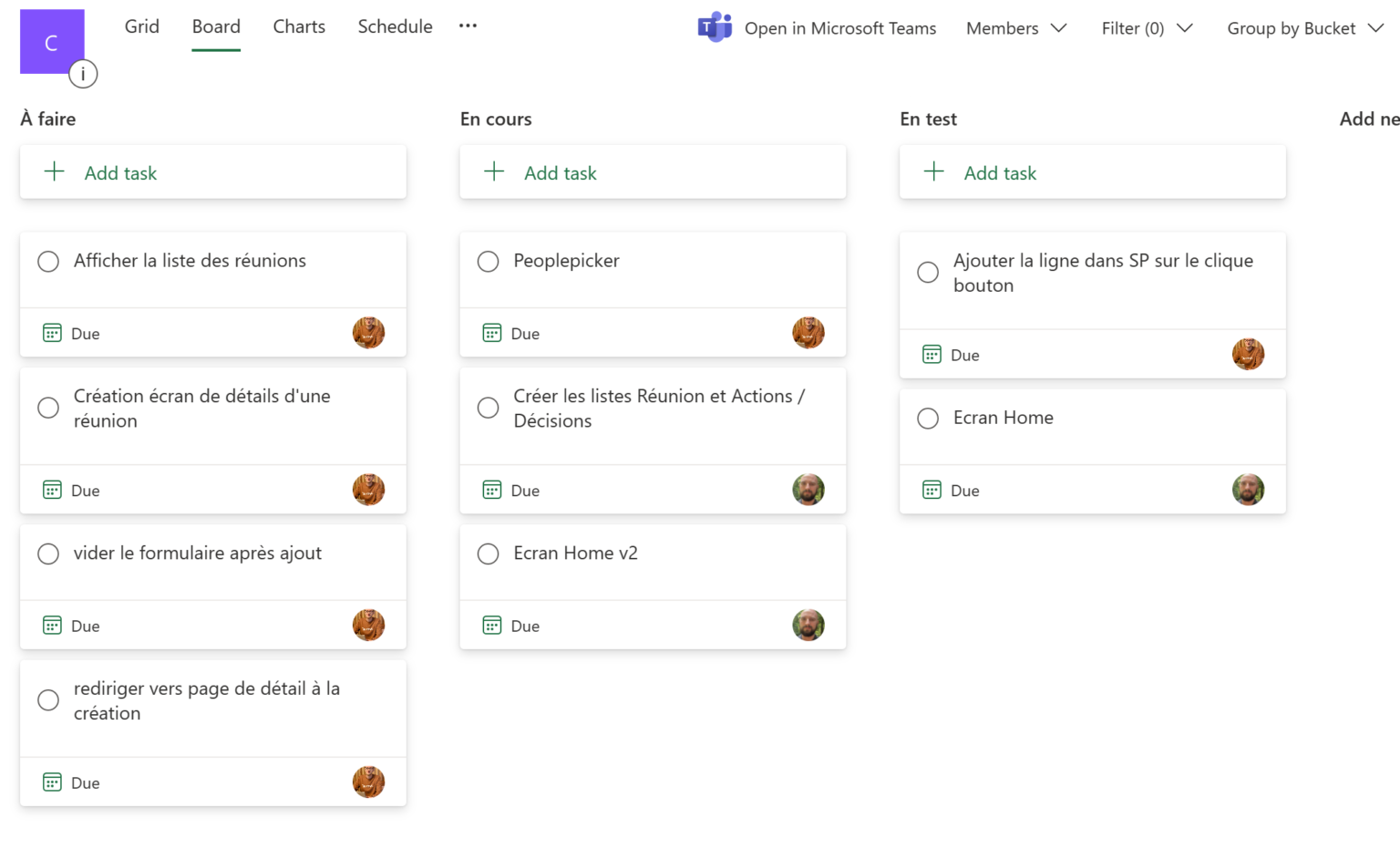The height and width of the screenshot is (849, 1400).
Task: Complete the vider le formulaire après ajout task
Action: pyautogui.click(x=48, y=554)
